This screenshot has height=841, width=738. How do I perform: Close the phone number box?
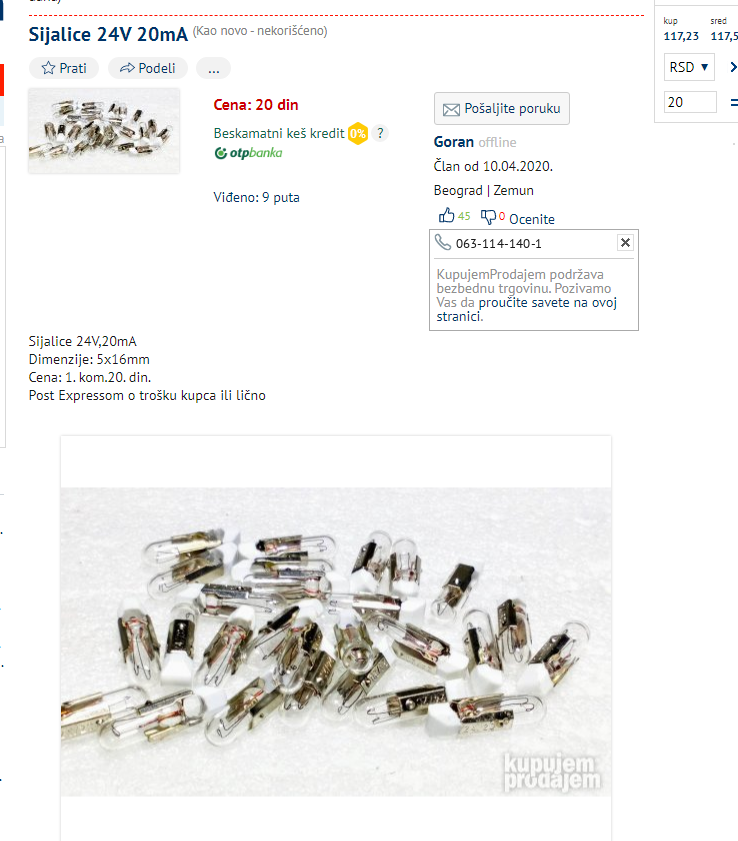point(625,243)
